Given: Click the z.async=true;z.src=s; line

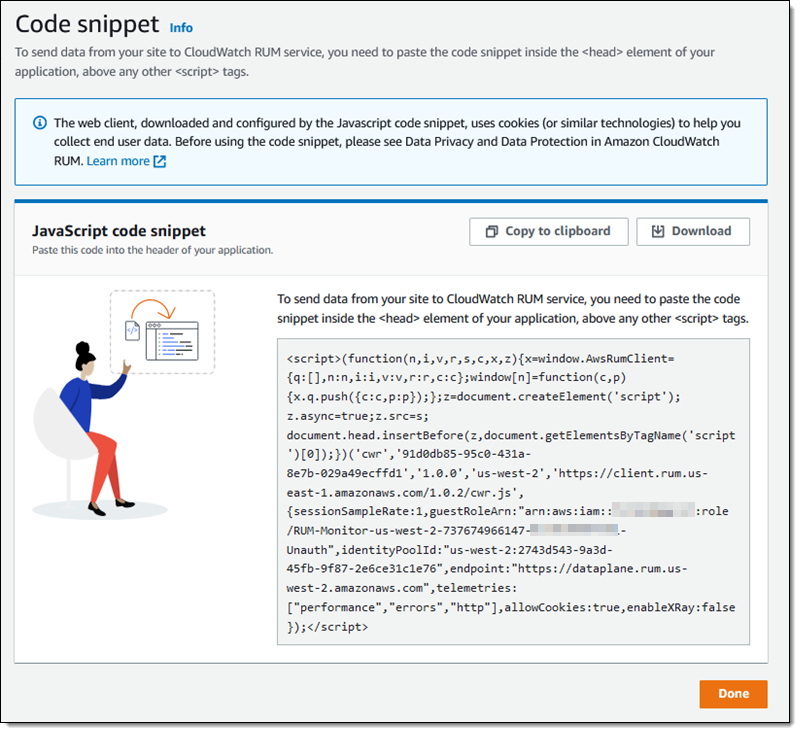Looking at the screenshot, I should tap(357, 416).
